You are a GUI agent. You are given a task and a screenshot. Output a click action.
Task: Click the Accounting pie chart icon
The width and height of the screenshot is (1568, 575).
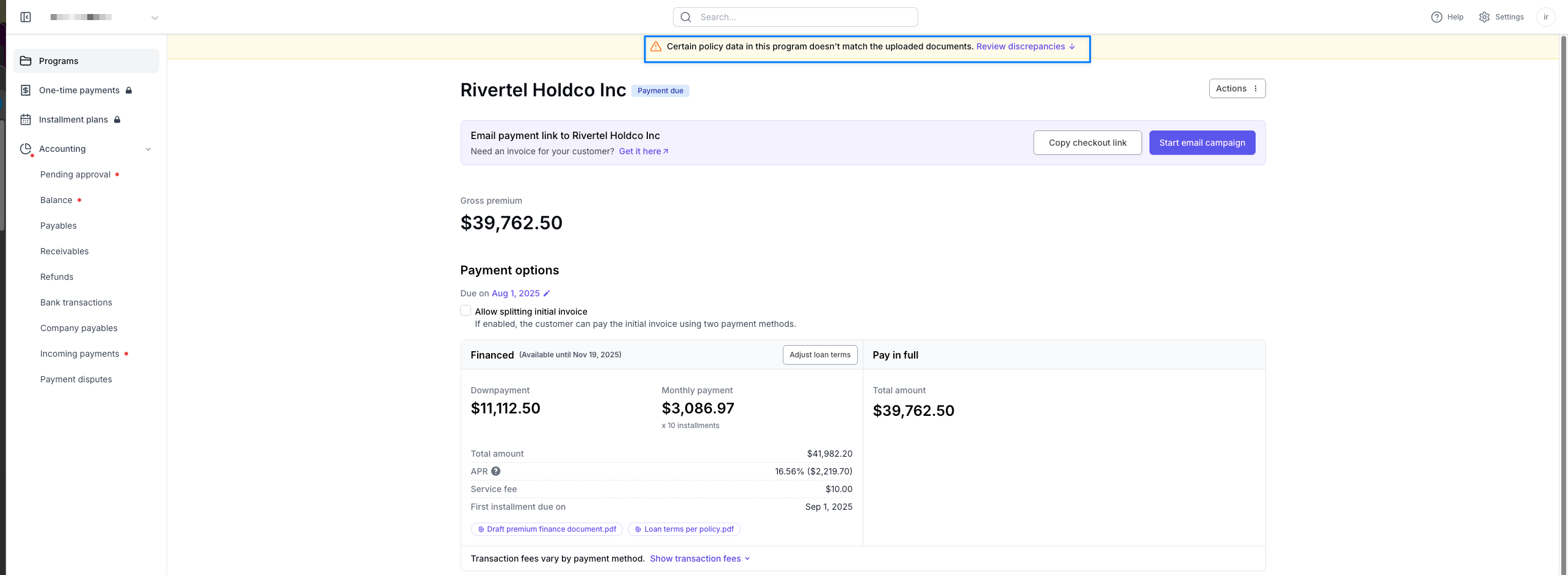(x=26, y=149)
